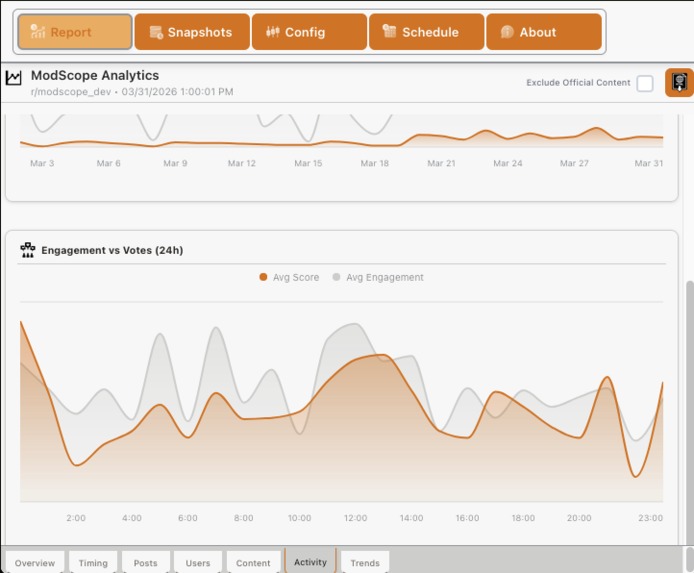
Task: Switch to the Overview bottom tab
Action: pyautogui.click(x=35, y=562)
